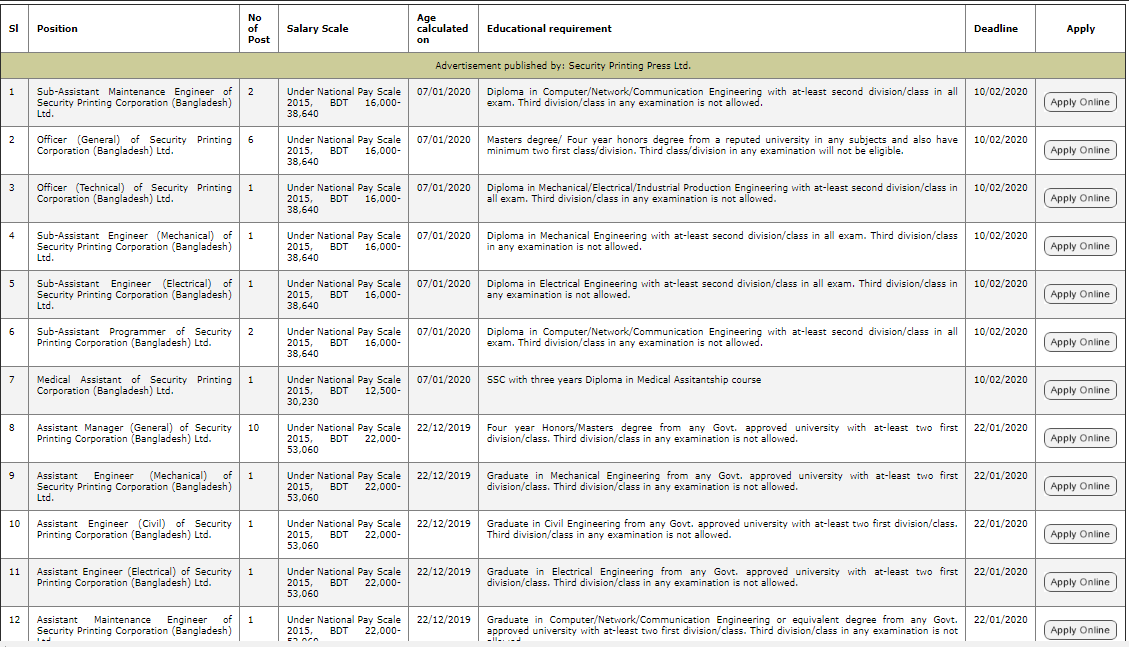Click the Apply column header
Screen dimensions: 1129x647
click(1081, 29)
